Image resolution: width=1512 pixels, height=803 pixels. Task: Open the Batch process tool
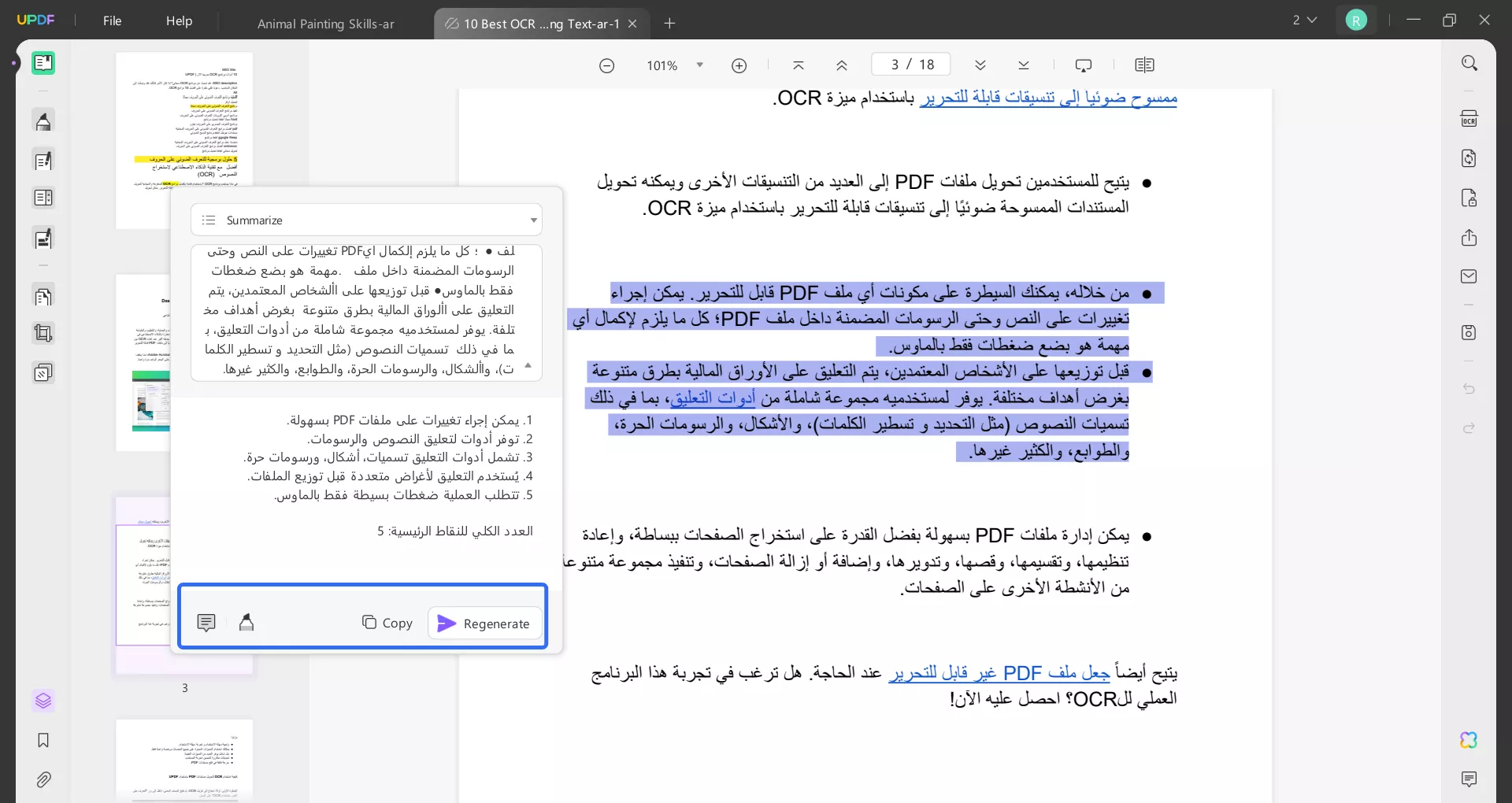[x=43, y=372]
